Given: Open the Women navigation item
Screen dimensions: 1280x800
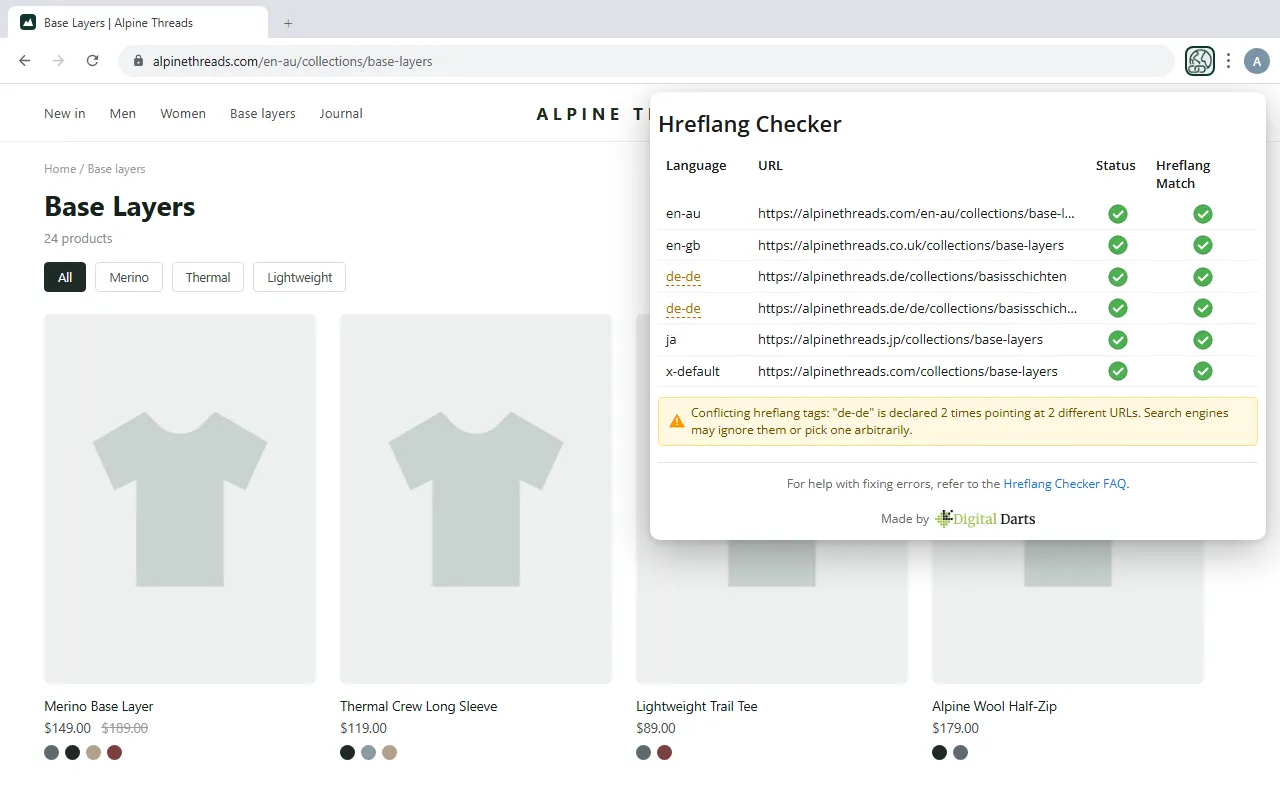Looking at the screenshot, I should (x=183, y=113).
